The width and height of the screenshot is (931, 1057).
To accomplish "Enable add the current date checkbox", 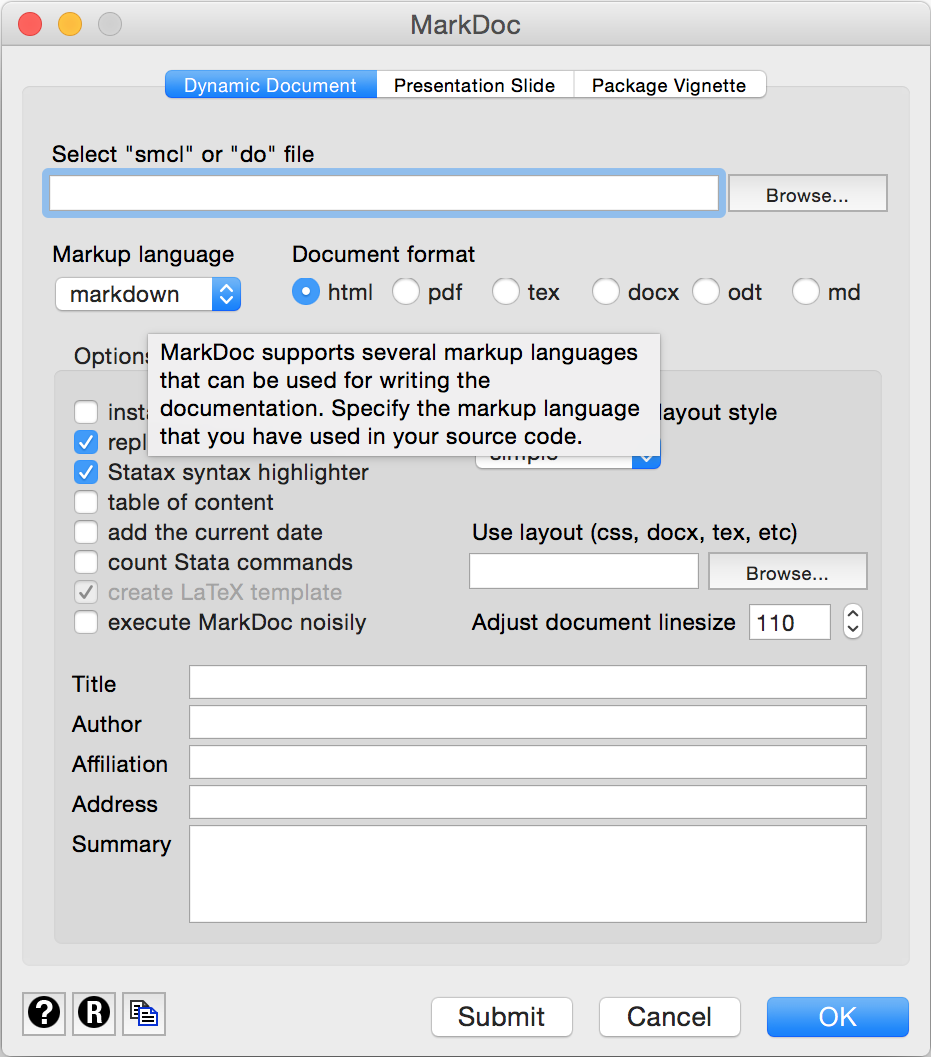I will pos(86,532).
